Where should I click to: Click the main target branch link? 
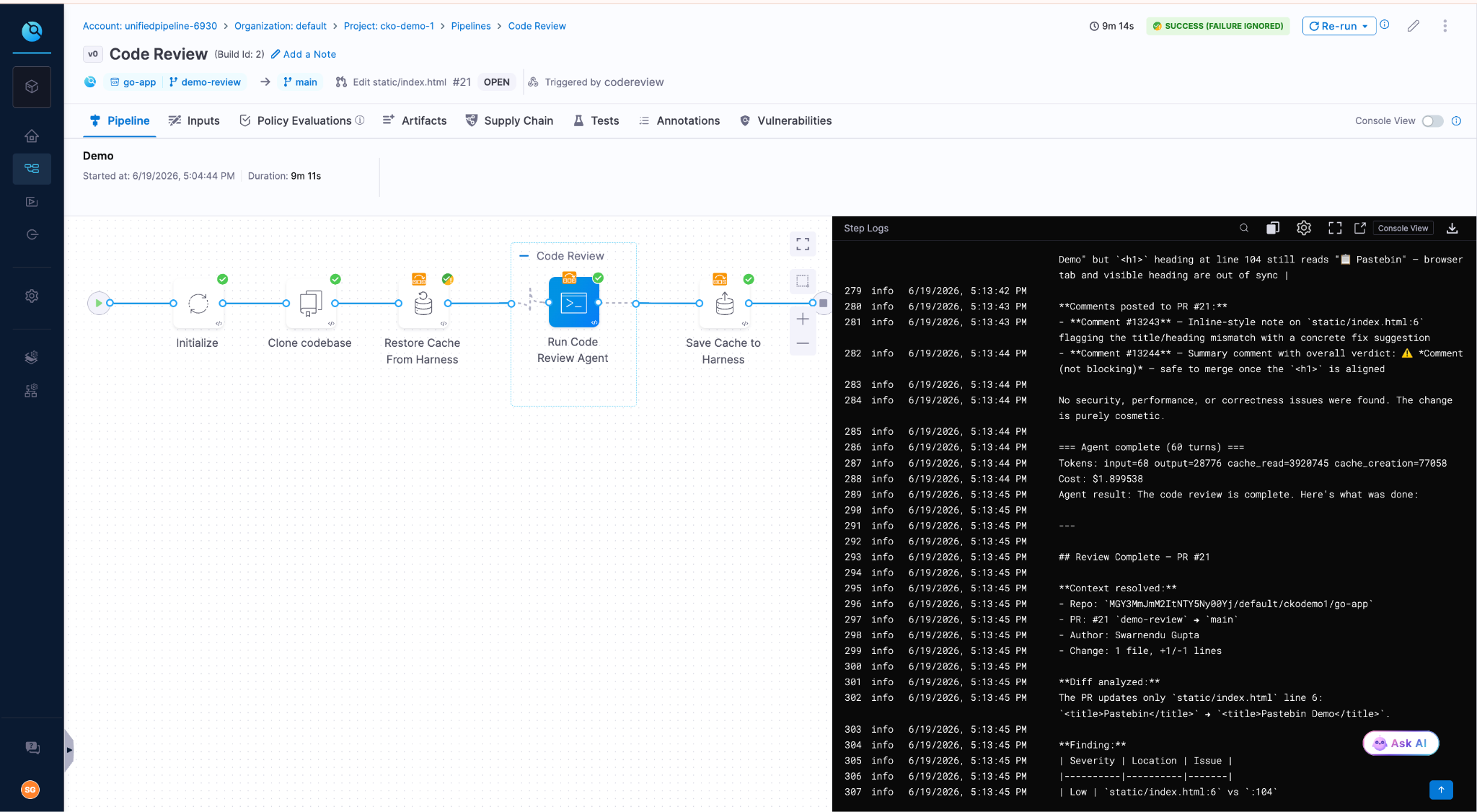[x=300, y=82]
